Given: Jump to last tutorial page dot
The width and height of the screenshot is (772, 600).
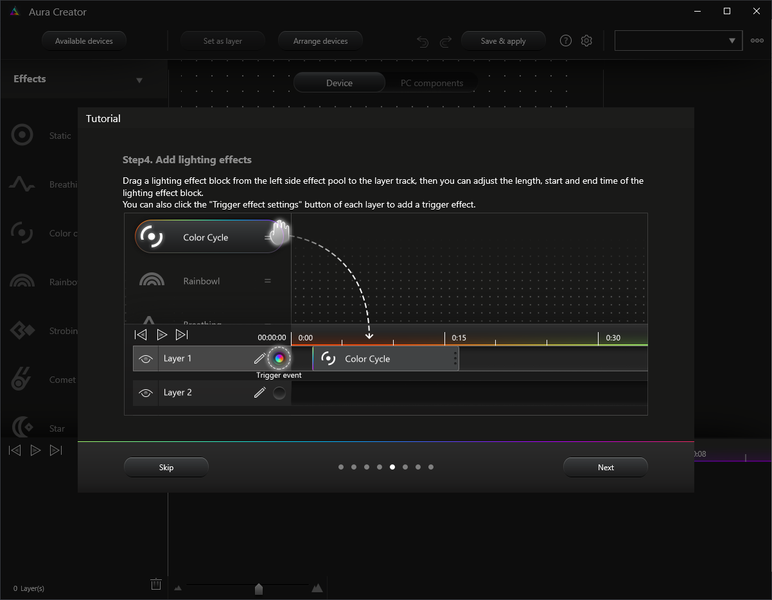Looking at the screenshot, I should (x=431, y=467).
